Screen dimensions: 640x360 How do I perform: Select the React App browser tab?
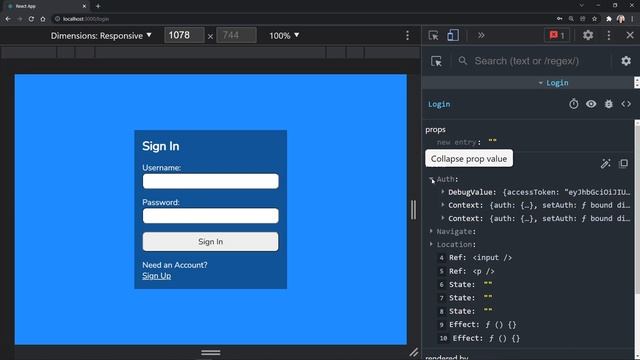(46, 6)
